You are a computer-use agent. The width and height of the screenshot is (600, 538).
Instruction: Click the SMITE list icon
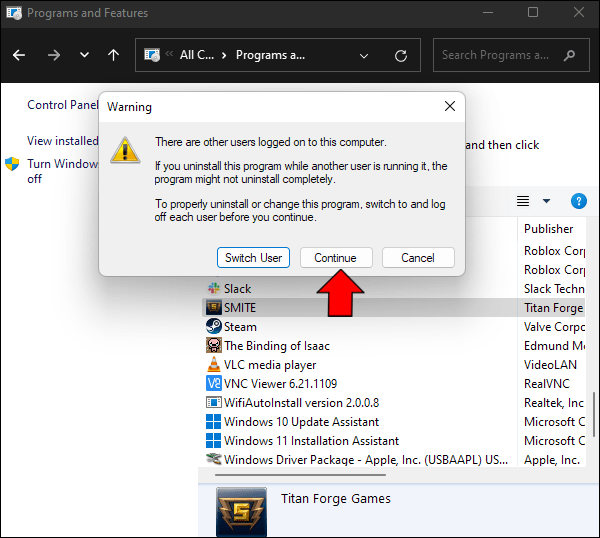tap(214, 307)
